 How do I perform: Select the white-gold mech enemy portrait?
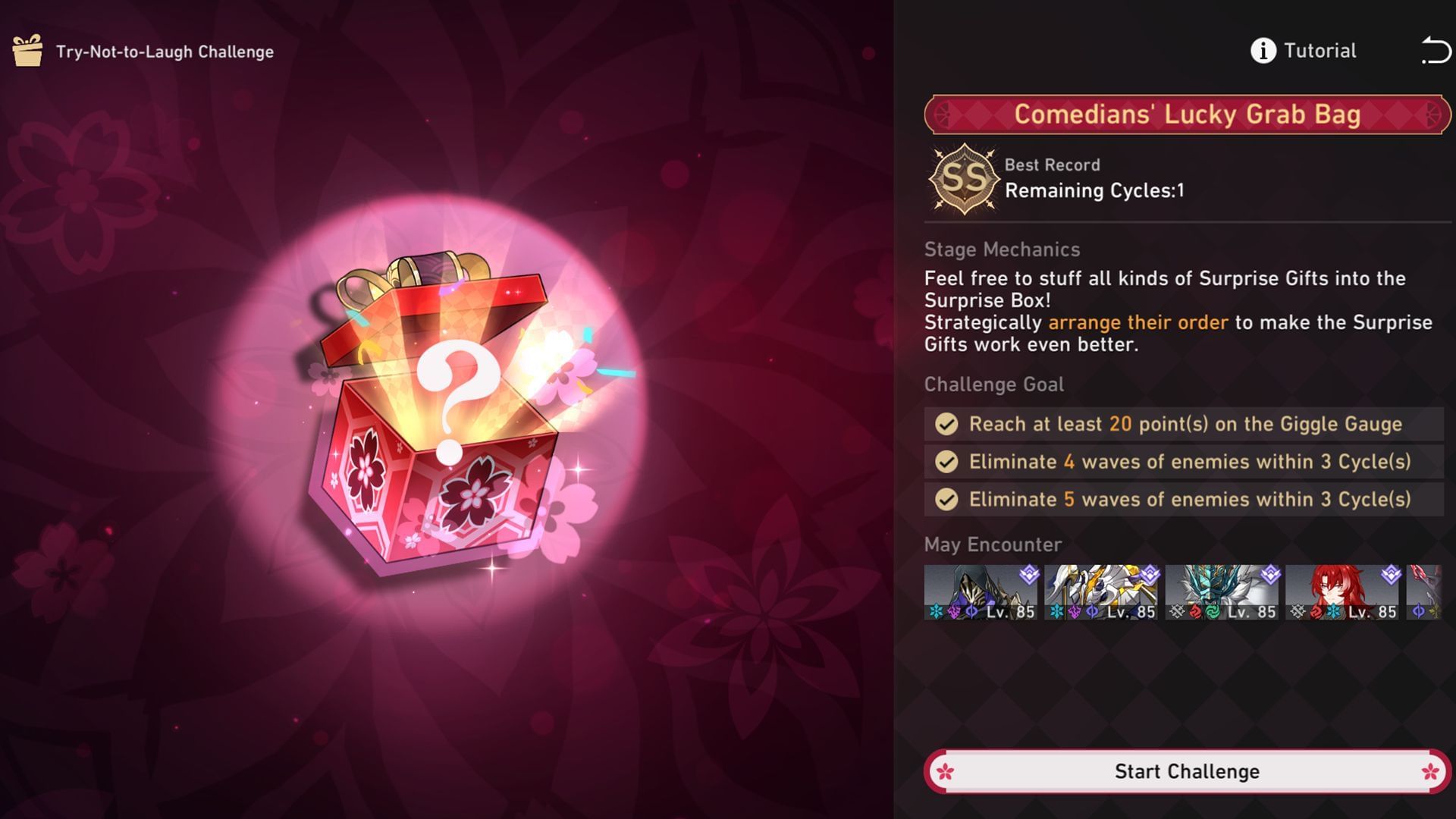(x=1101, y=592)
